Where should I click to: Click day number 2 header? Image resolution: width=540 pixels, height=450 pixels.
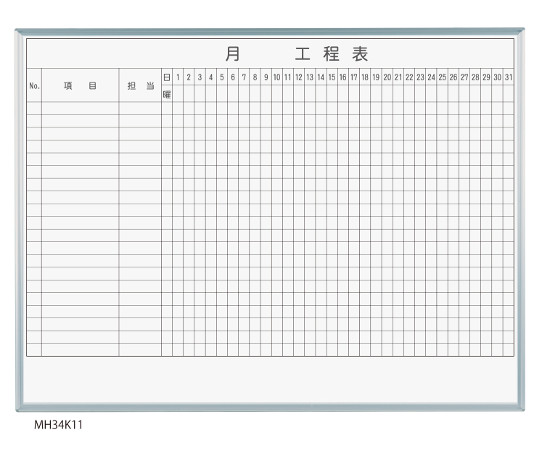click(189, 77)
